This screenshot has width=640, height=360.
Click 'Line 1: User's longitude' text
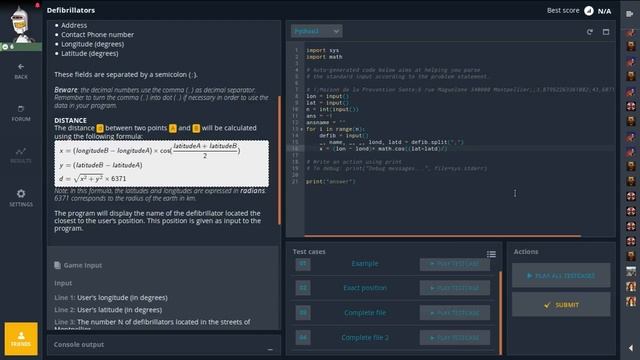point(111,298)
